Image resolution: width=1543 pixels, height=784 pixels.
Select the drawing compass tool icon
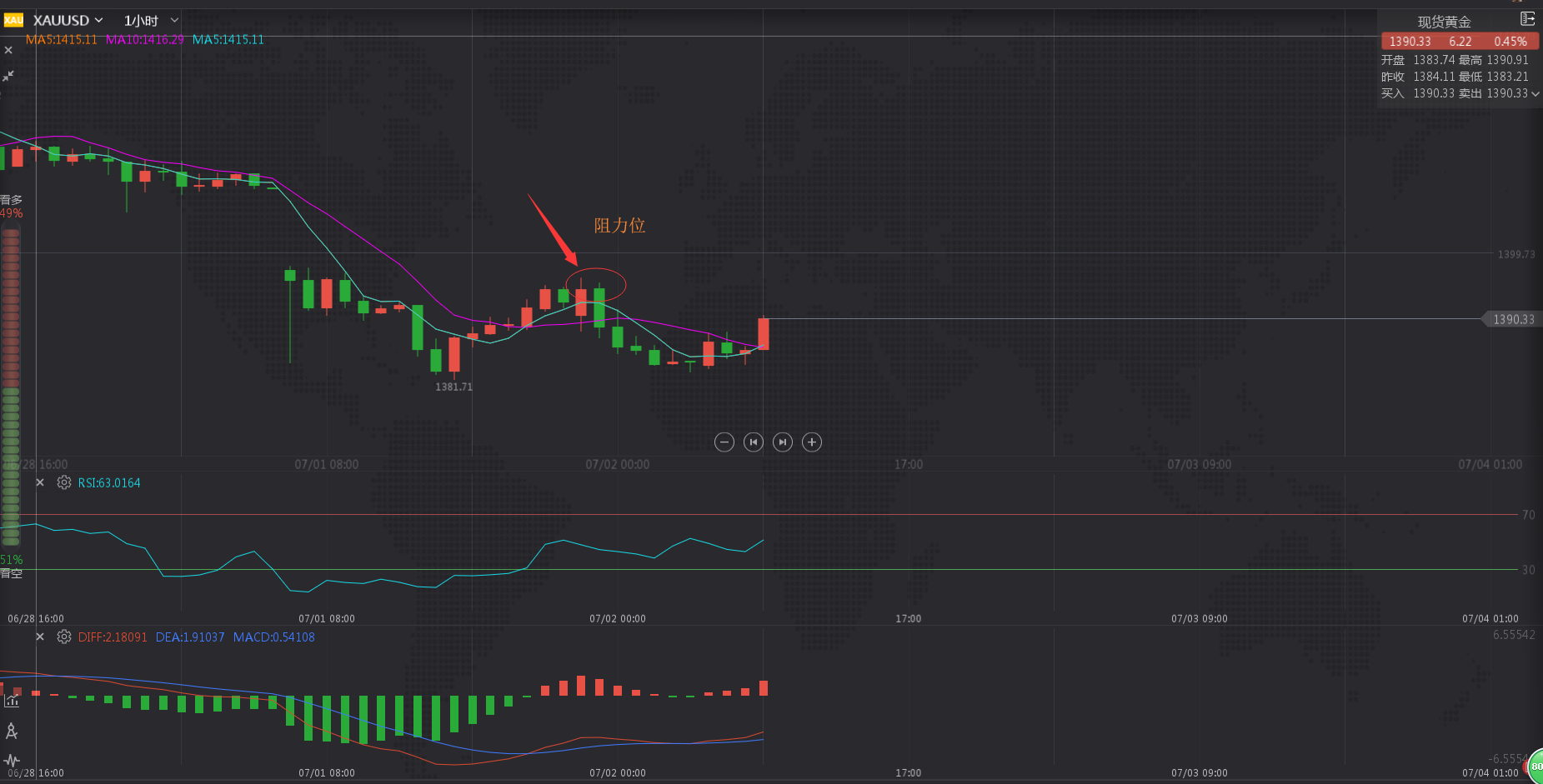pyautogui.click(x=12, y=731)
